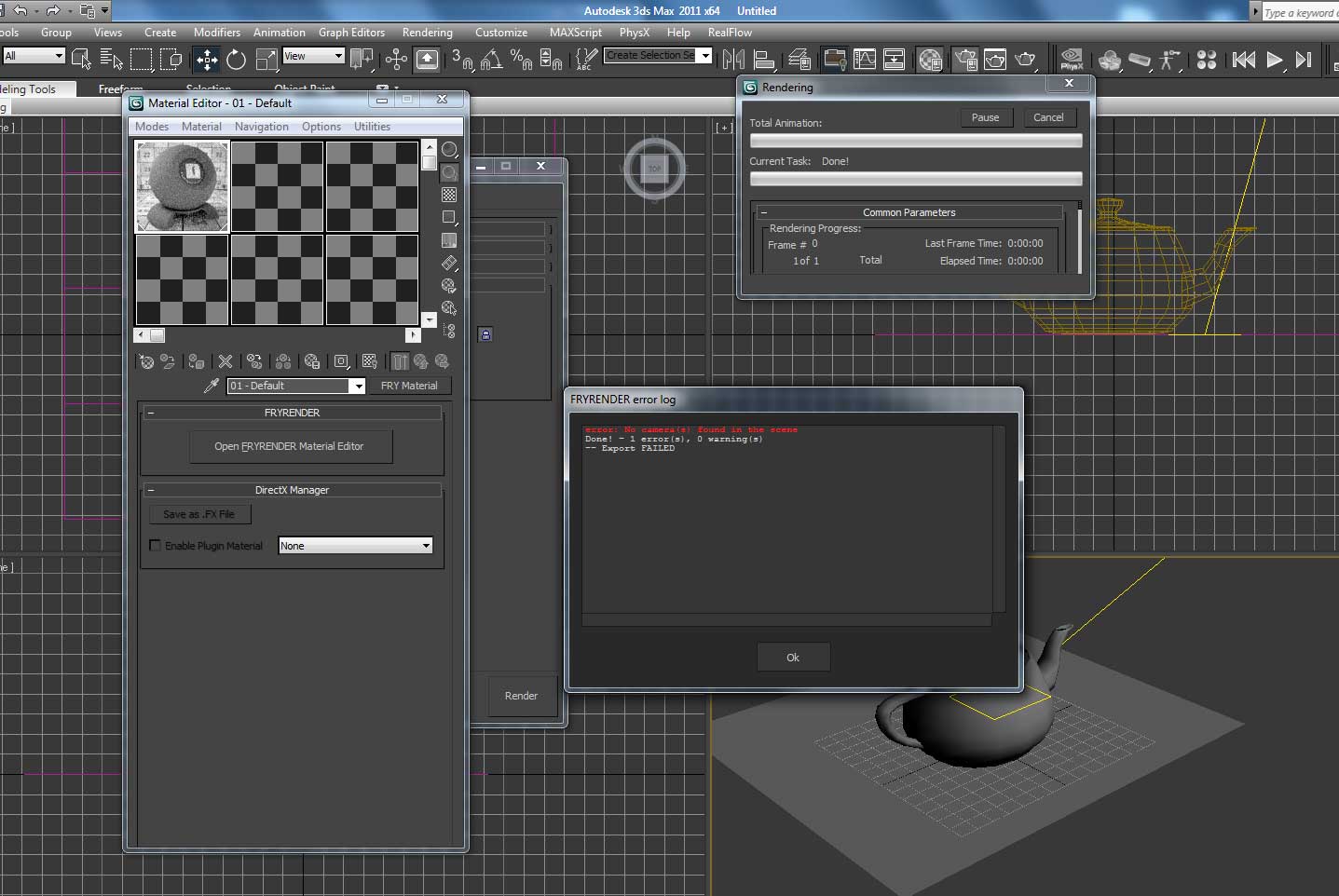Open the Select by Name list tool
The height and width of the screenshot is (896, 1339).
click(x=112, y=60)
